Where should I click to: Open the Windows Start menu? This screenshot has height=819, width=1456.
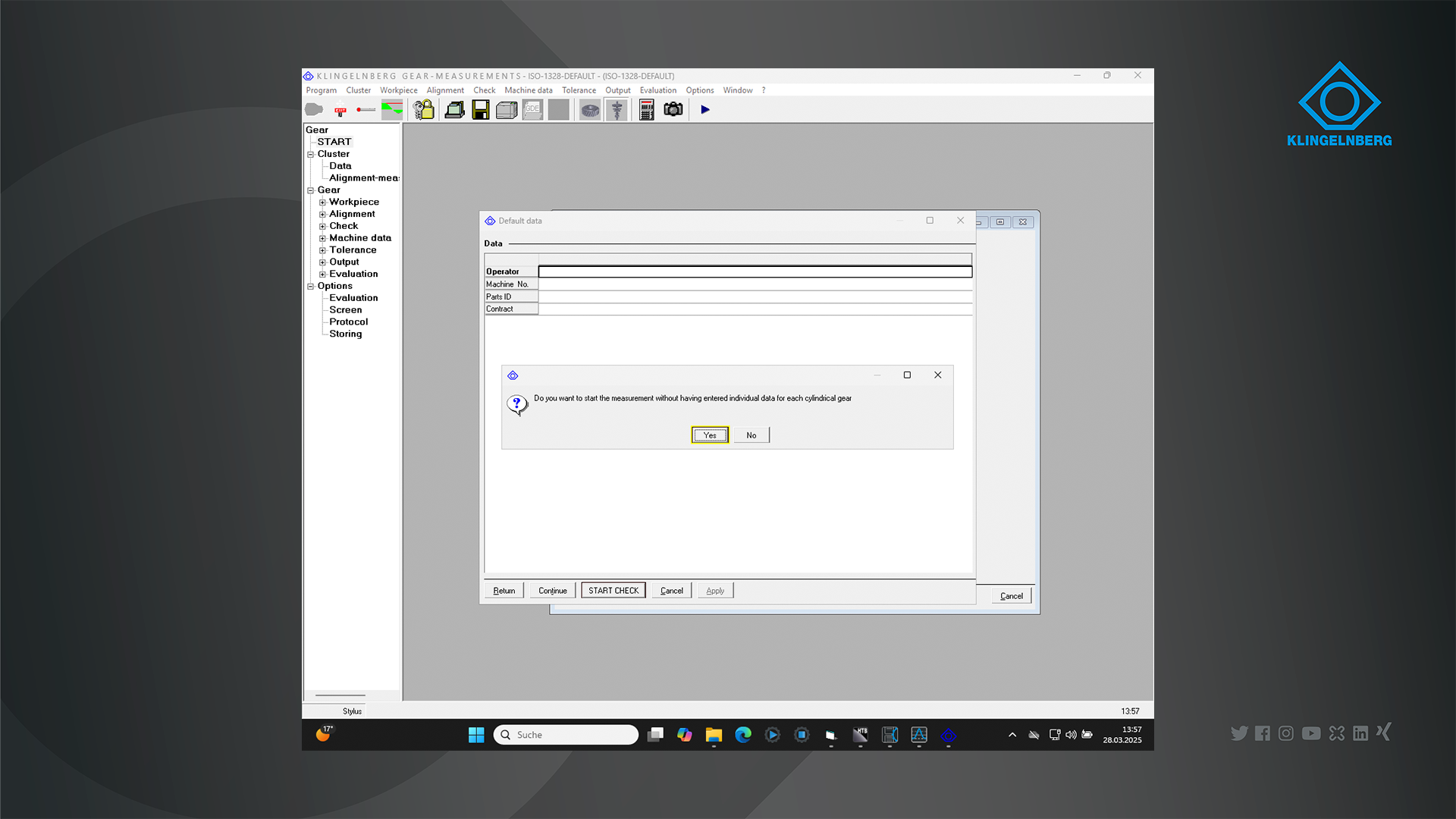476,735
